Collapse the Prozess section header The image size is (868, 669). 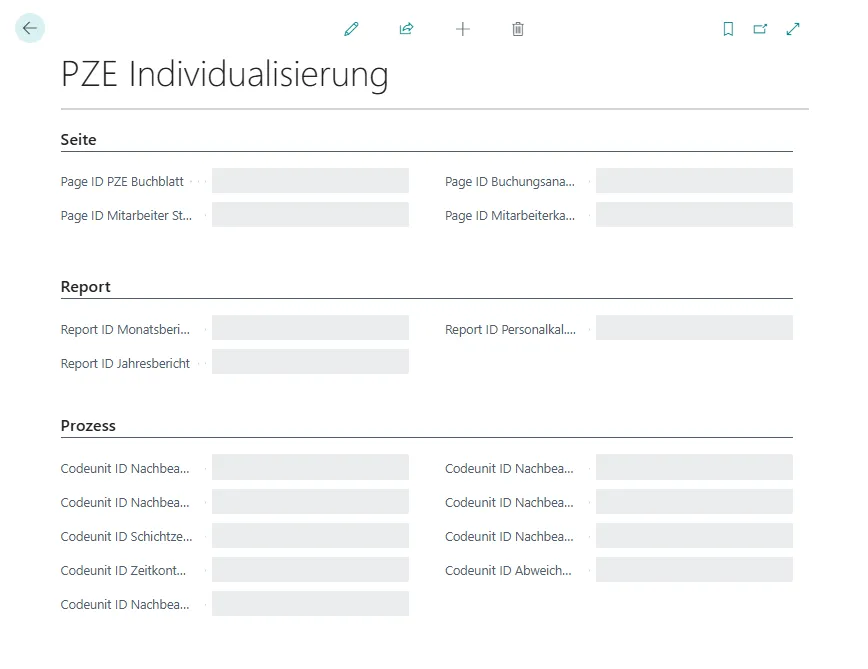tap(88, 425)
